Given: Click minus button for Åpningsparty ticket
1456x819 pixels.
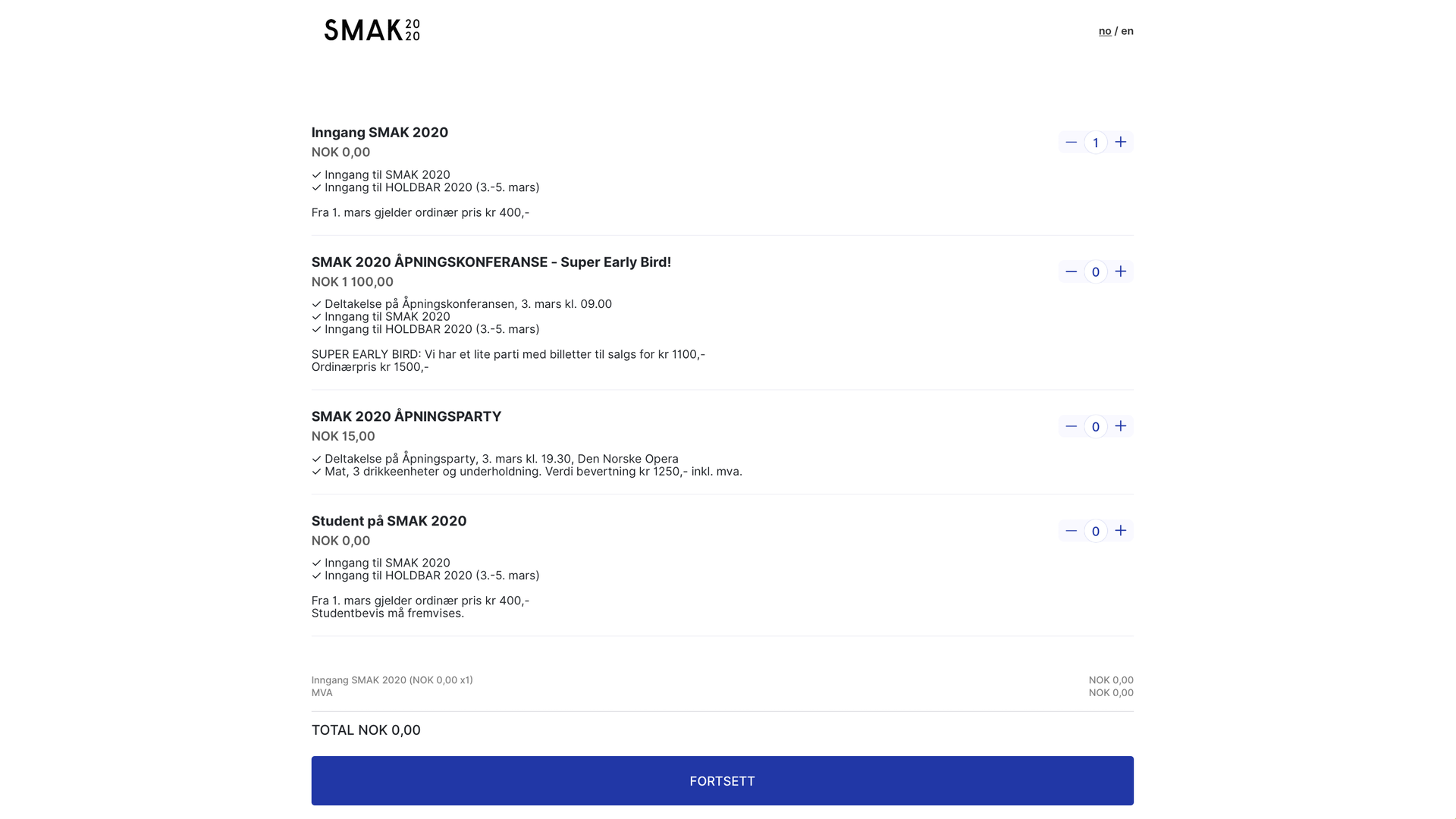Looking at the screenshot, I should (1071, 426).
